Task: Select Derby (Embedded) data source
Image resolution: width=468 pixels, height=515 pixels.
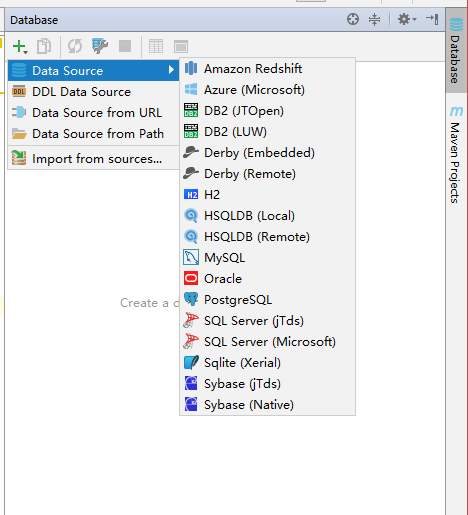Action: coord(267,153)
